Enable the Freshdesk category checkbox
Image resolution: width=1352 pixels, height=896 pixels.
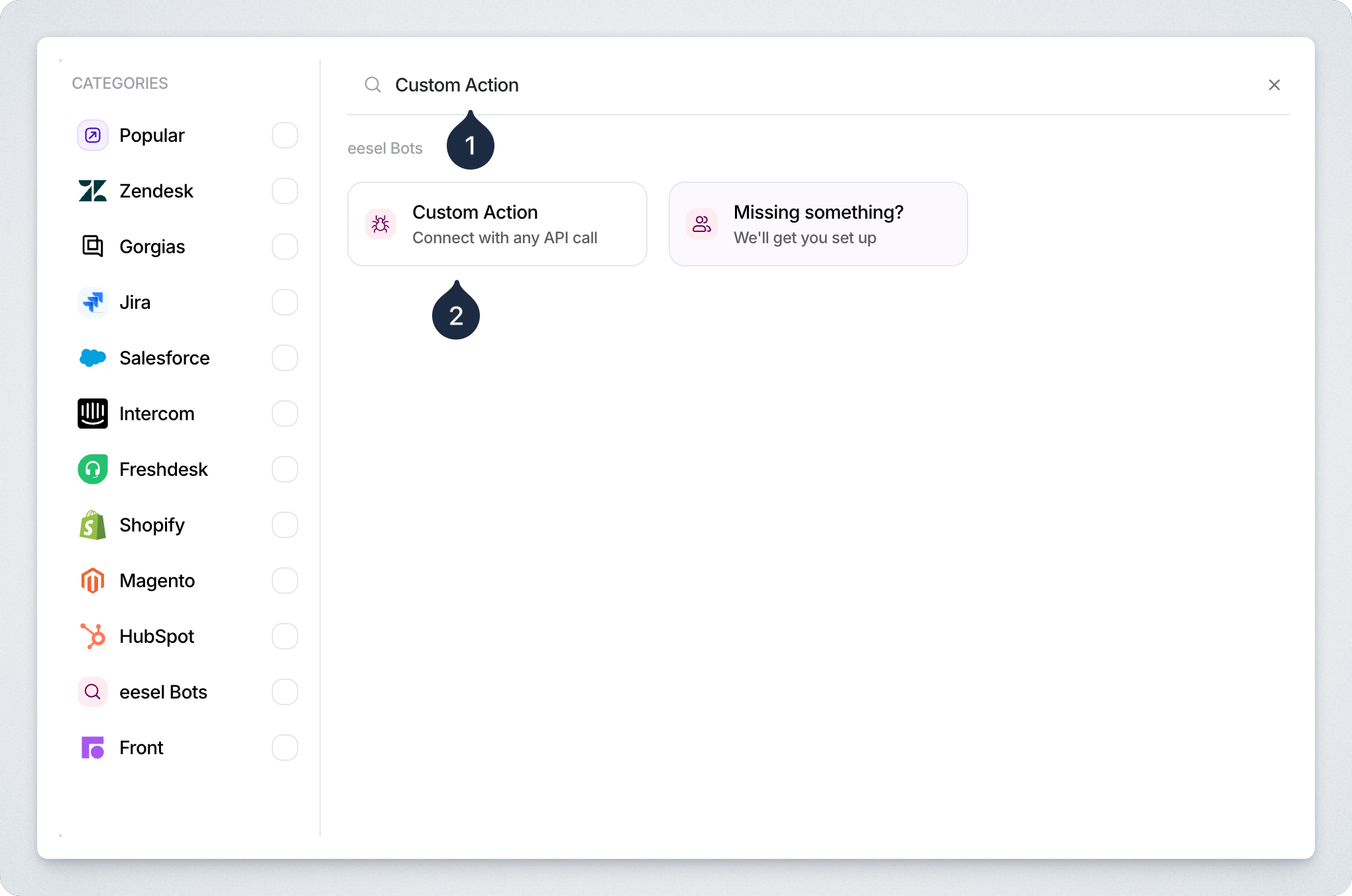tap(285, 469)
